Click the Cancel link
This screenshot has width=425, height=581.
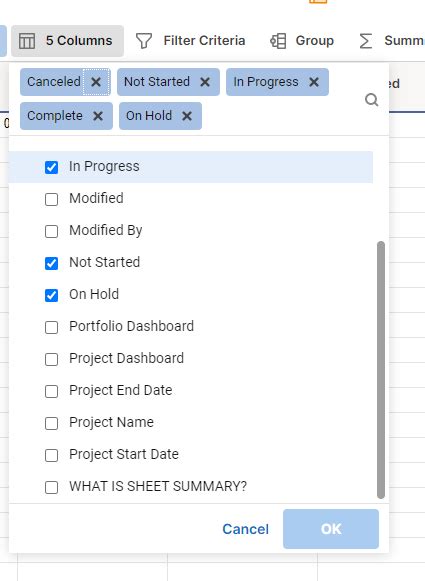click(x=245, y=529)
